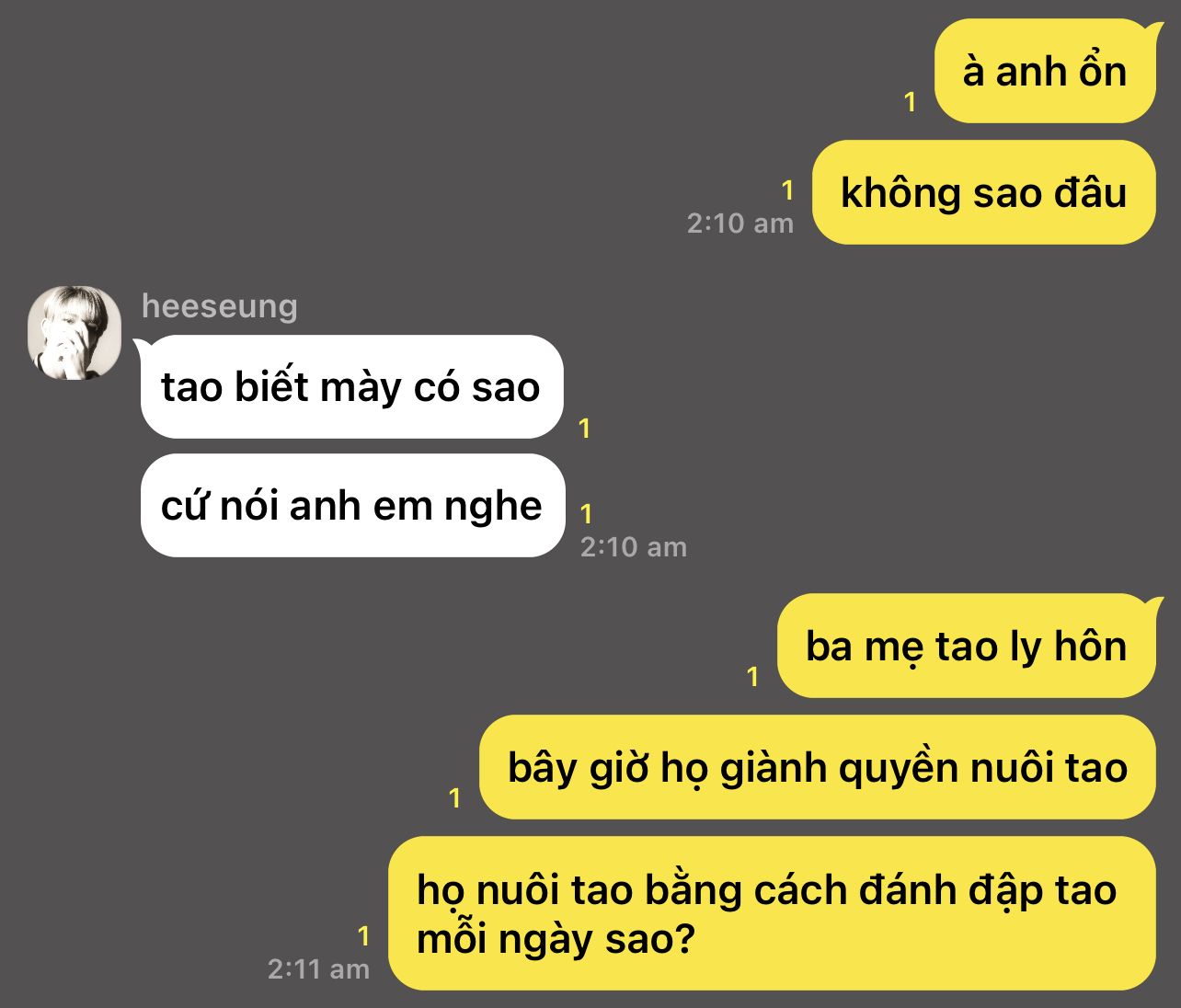Select the 'họ nuôi tao bằng cách đánh đập' message
Image resolution: width=1181 pixels, height=1008 pixels.
point(772,913)
